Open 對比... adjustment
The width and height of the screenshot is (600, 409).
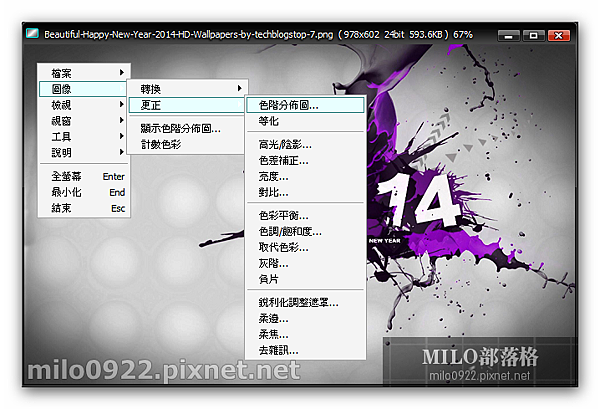[305, 192]
